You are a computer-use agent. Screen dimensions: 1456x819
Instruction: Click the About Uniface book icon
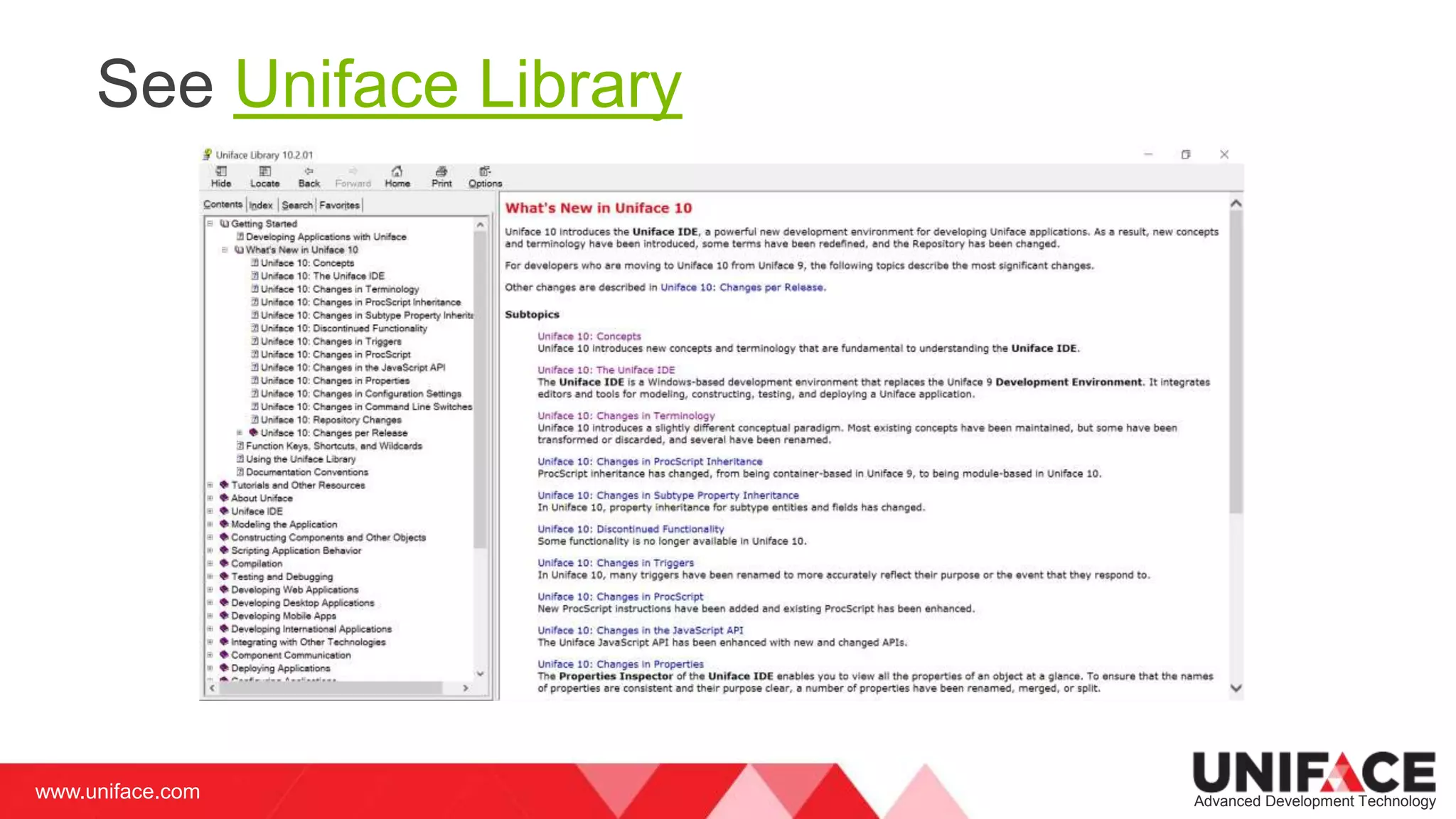(224, 498)
